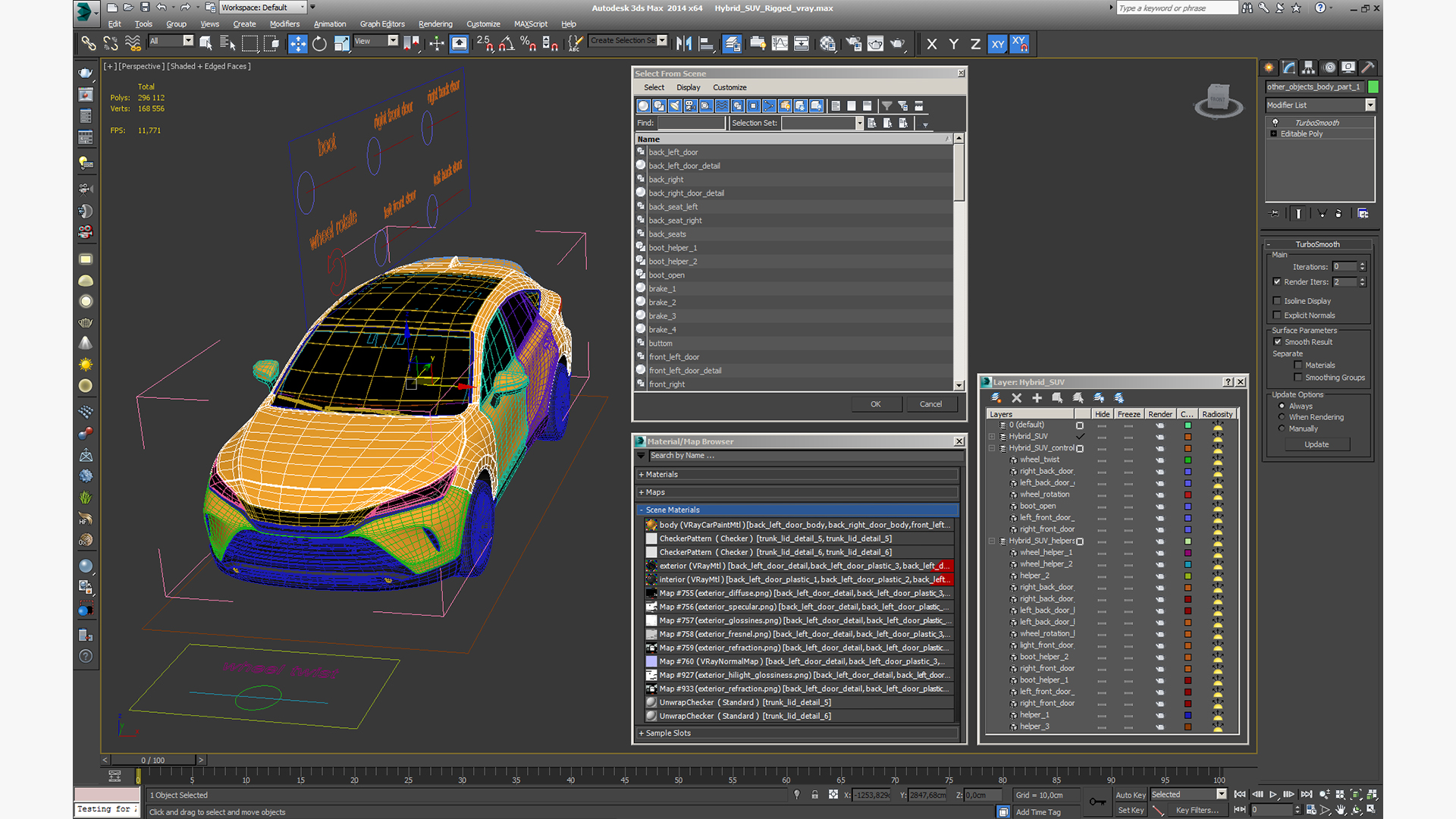This screenshot has width=1456, height=819.
Task: Toggle Angle Snap in main toolbar
Action: [507, 44]
